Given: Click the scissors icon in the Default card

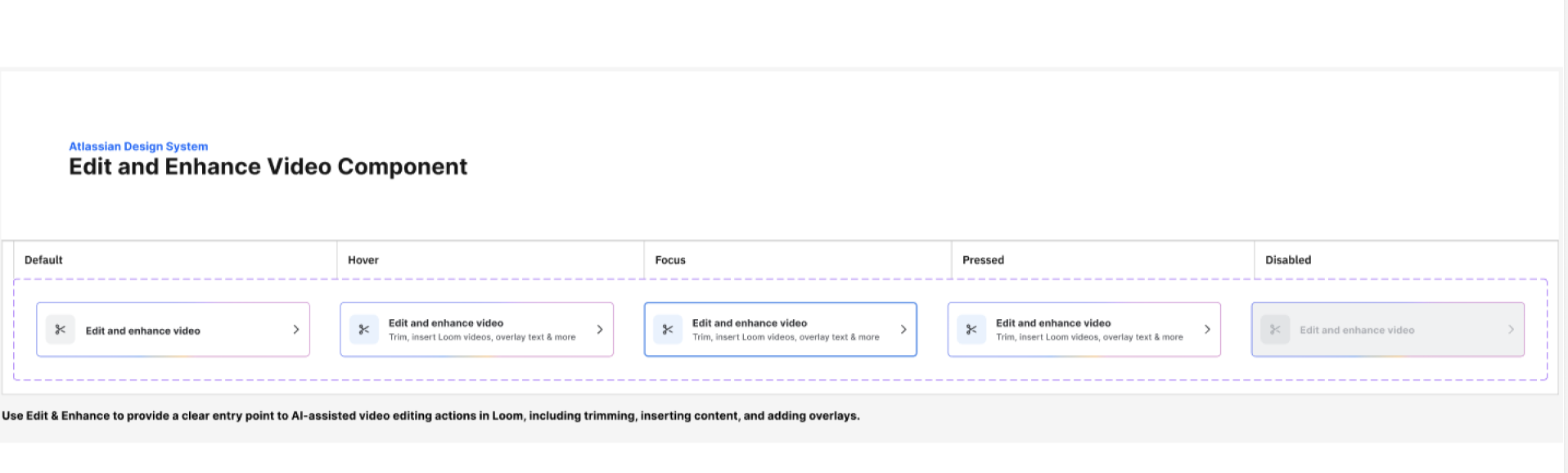Looking at the screenshot, I should point(60,330).
